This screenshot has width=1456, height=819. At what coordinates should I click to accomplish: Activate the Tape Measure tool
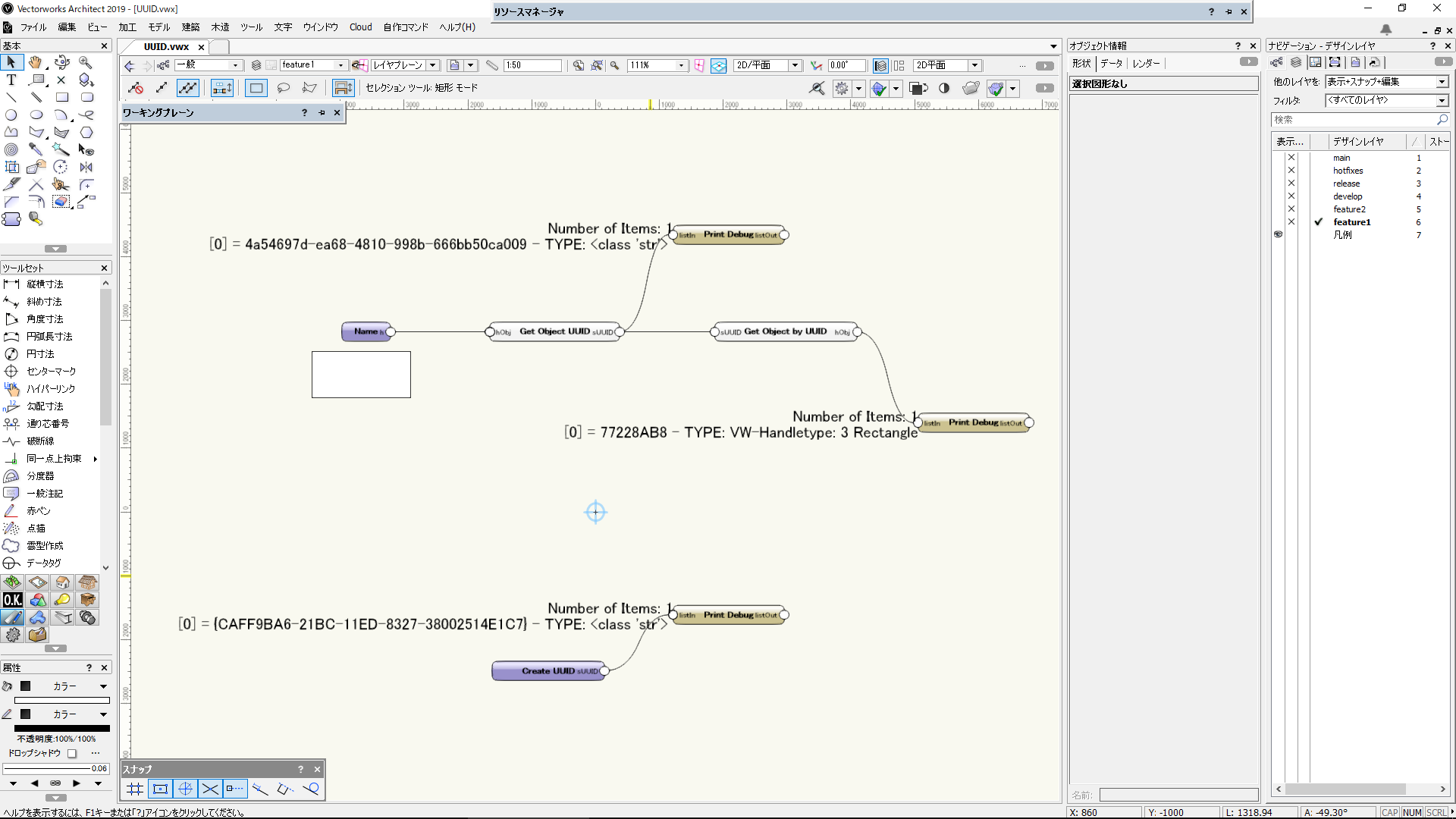tap(36, 219)
